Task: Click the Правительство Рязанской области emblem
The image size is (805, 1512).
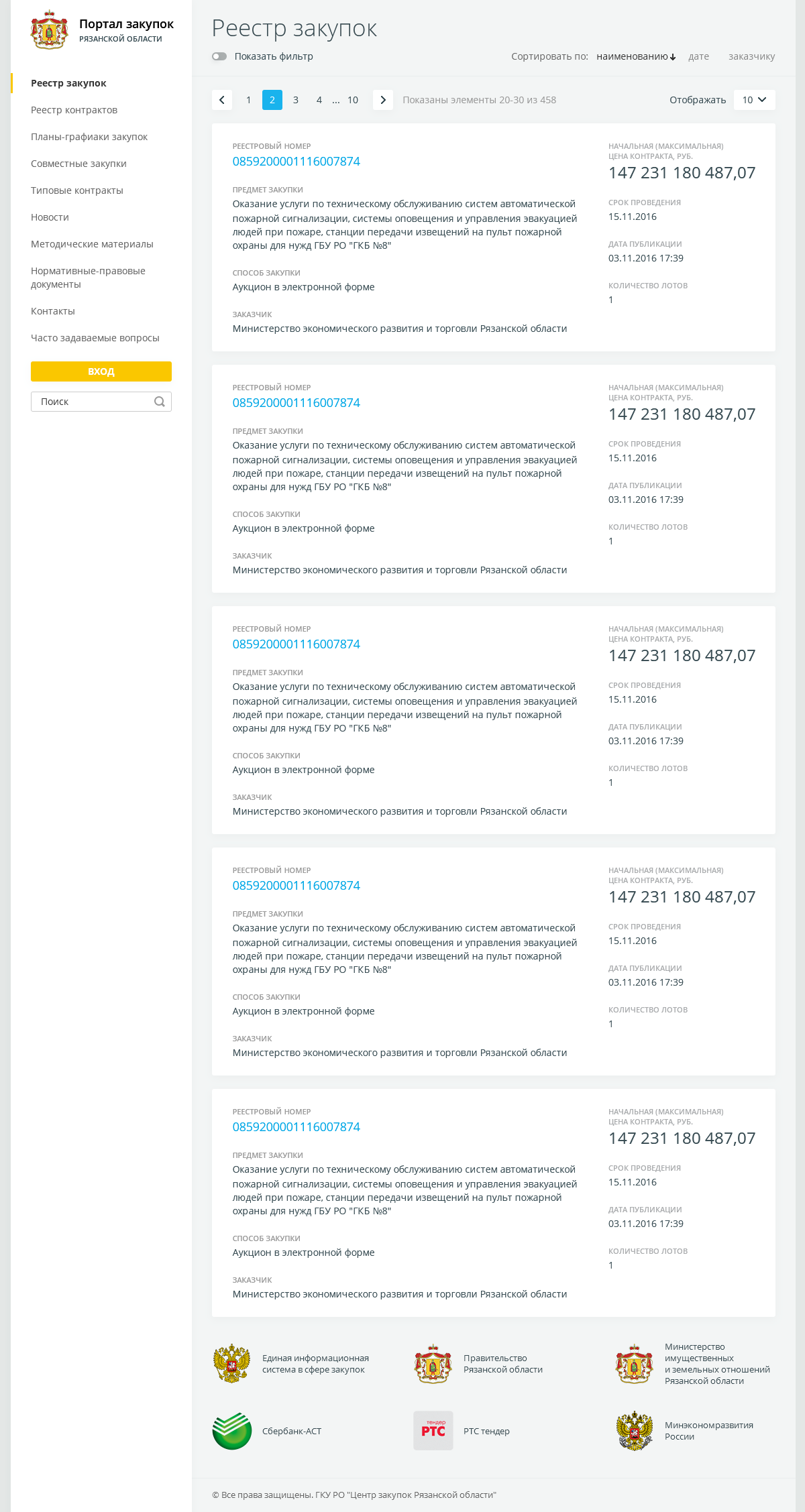Action: pos(433,1364)
